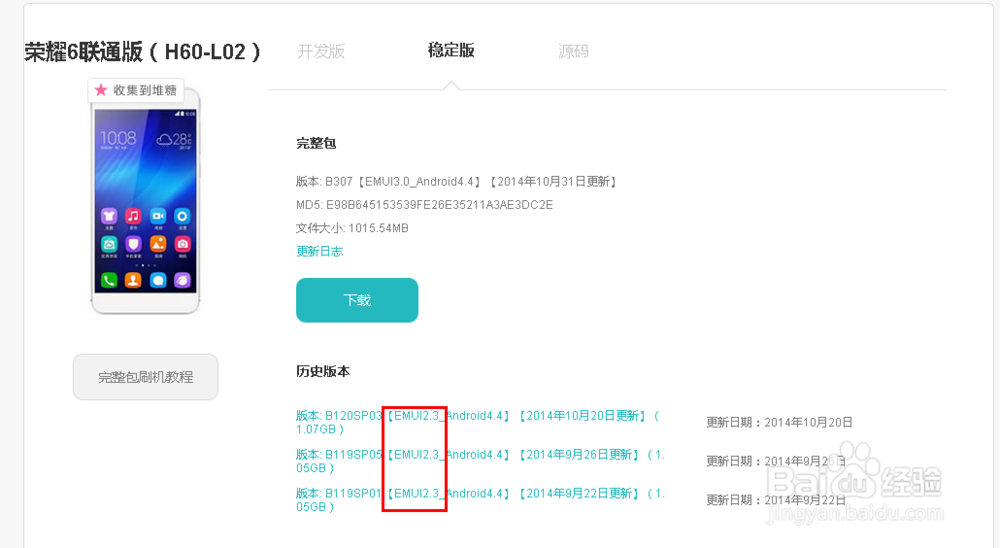Select the MD5 checksum text

click(x=424, y=205)
